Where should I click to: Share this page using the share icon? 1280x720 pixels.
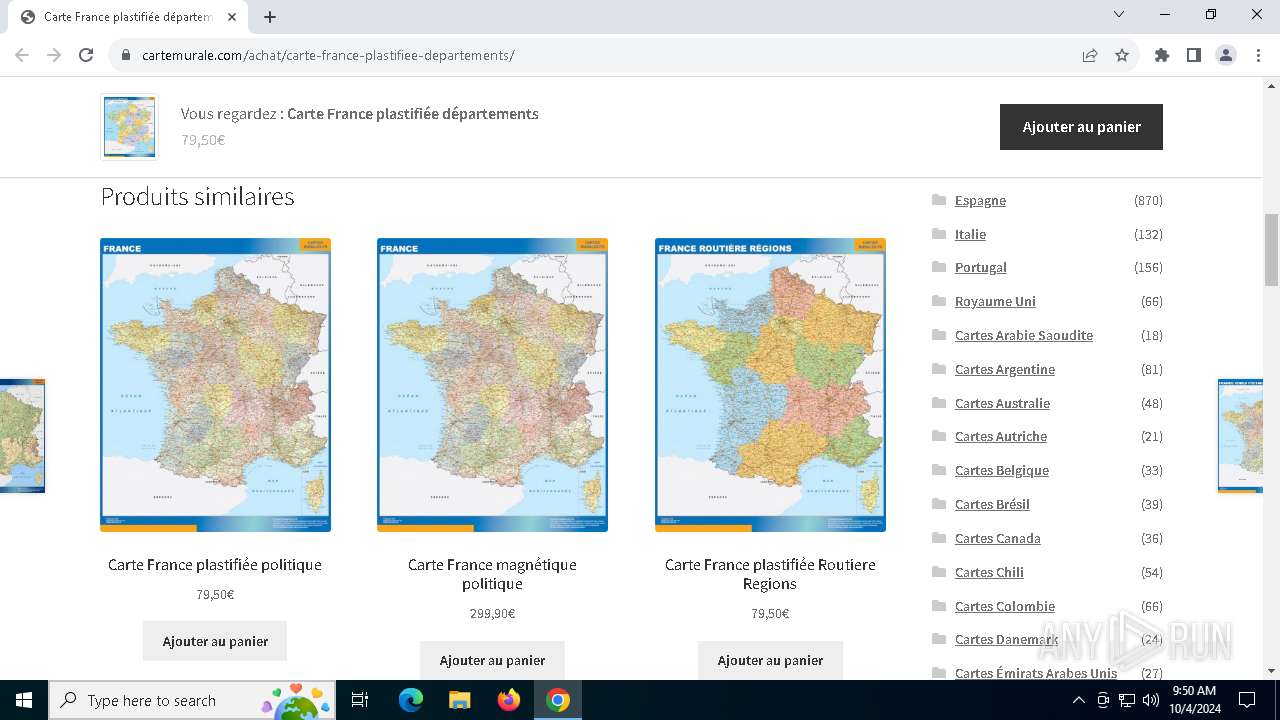[1090, 55]
